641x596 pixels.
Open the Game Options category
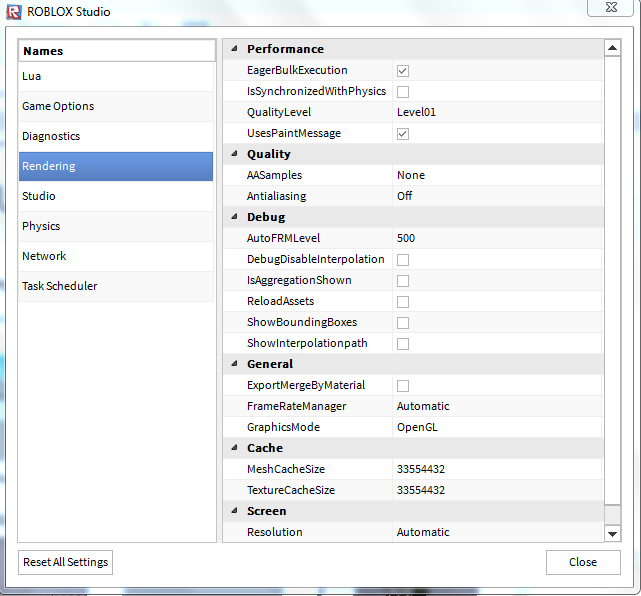point(116,106)
